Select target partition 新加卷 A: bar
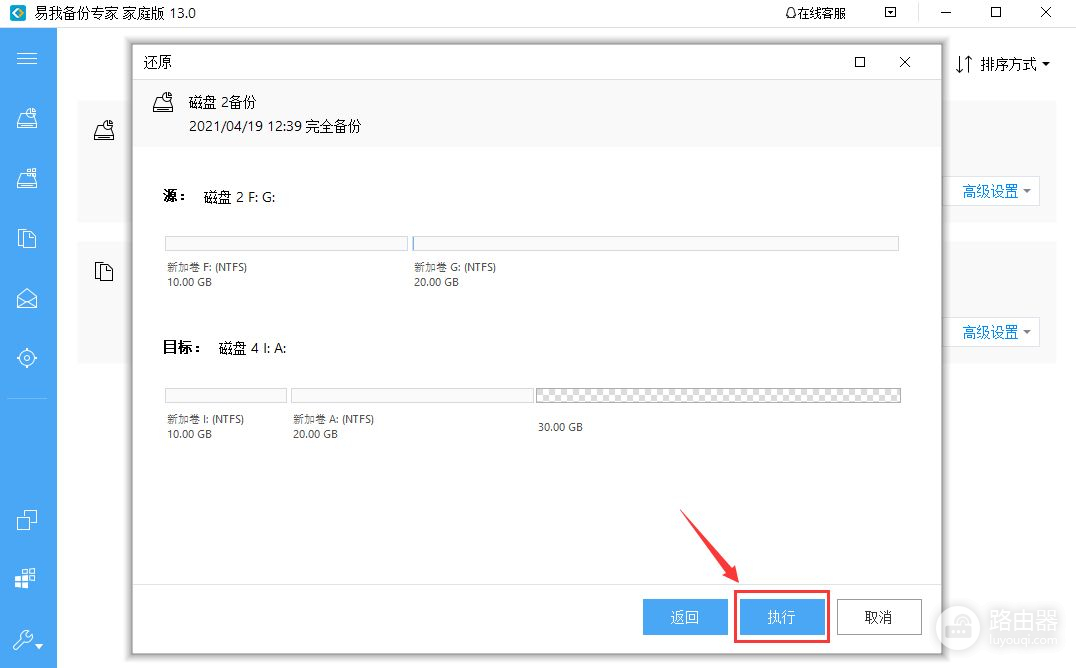 (x=411, y=396)
